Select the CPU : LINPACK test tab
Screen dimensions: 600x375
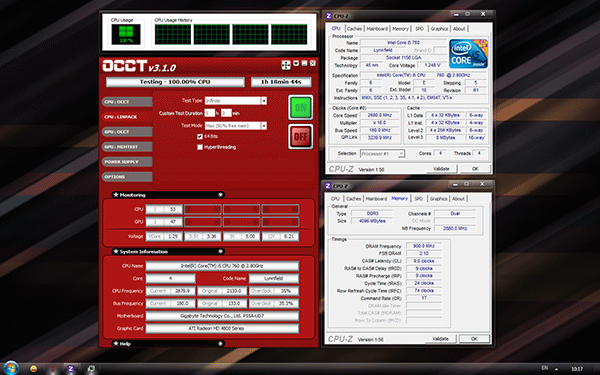click(127, 117)
